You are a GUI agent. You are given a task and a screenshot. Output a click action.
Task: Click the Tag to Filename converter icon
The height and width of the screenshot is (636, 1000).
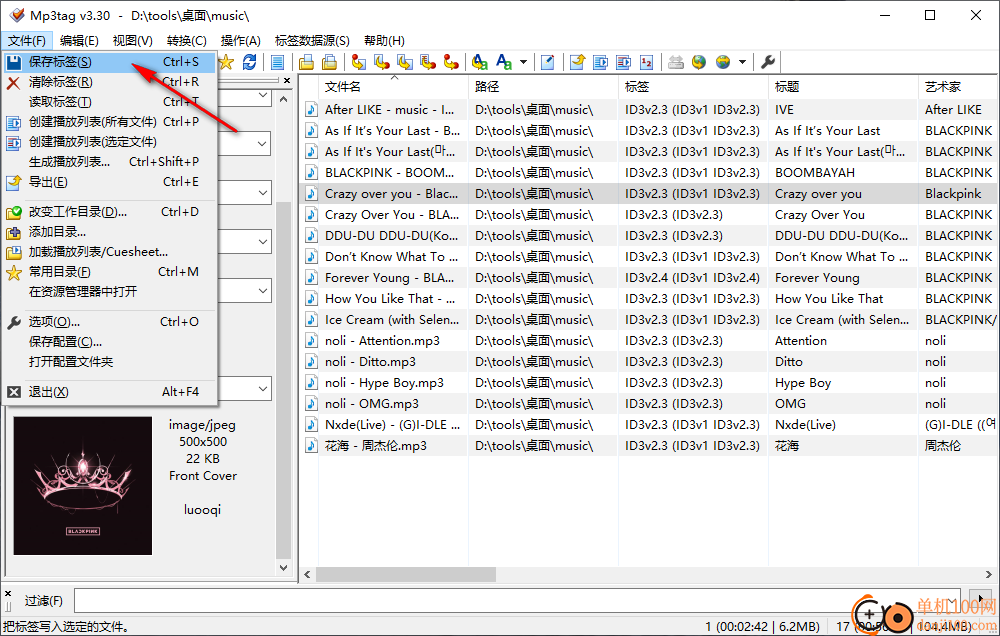(x=359, y=62)
